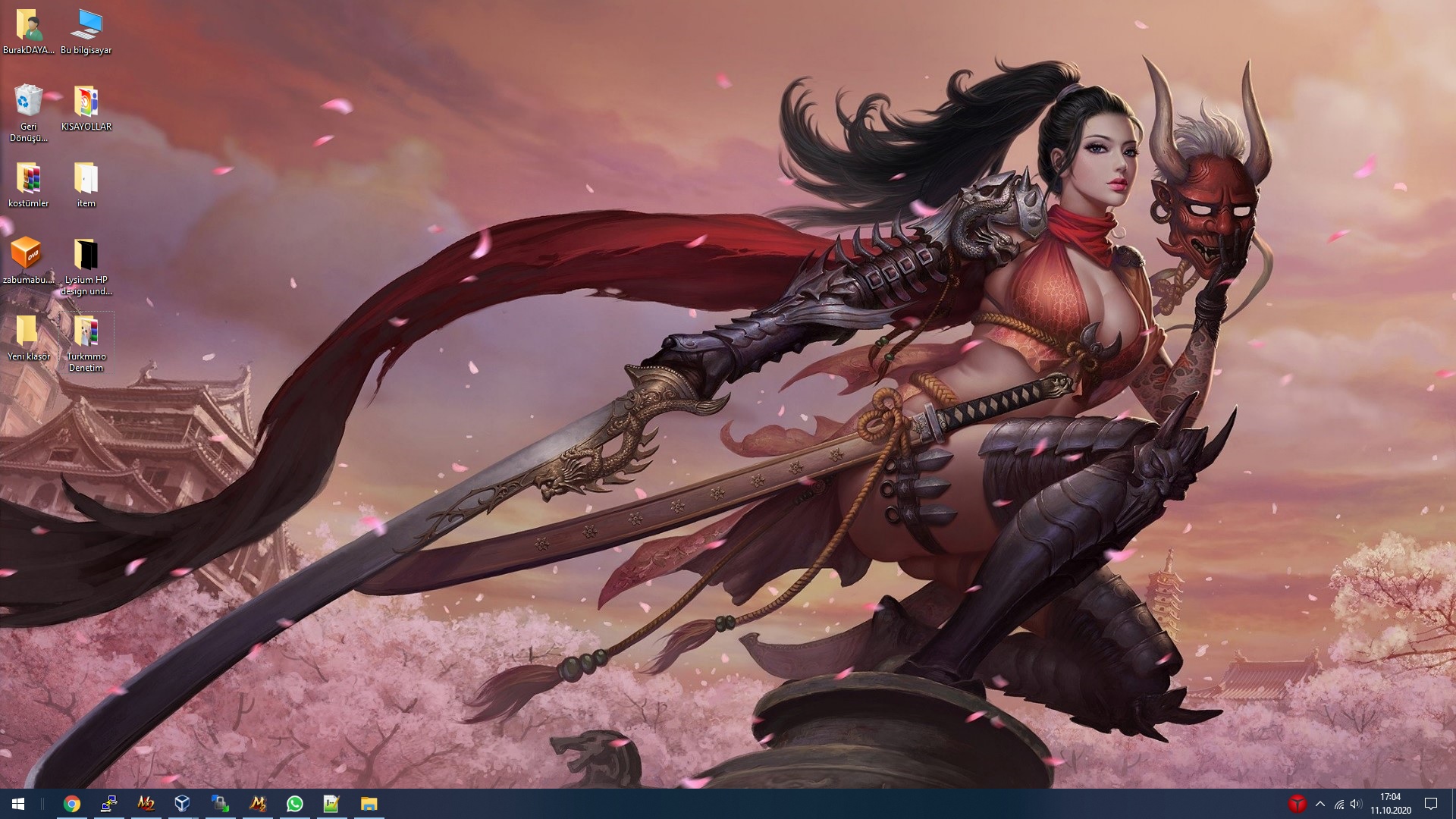The image size is (1456, 819).
Task: Select the Turkmmo Denetim archive icon
Action: 86,333
